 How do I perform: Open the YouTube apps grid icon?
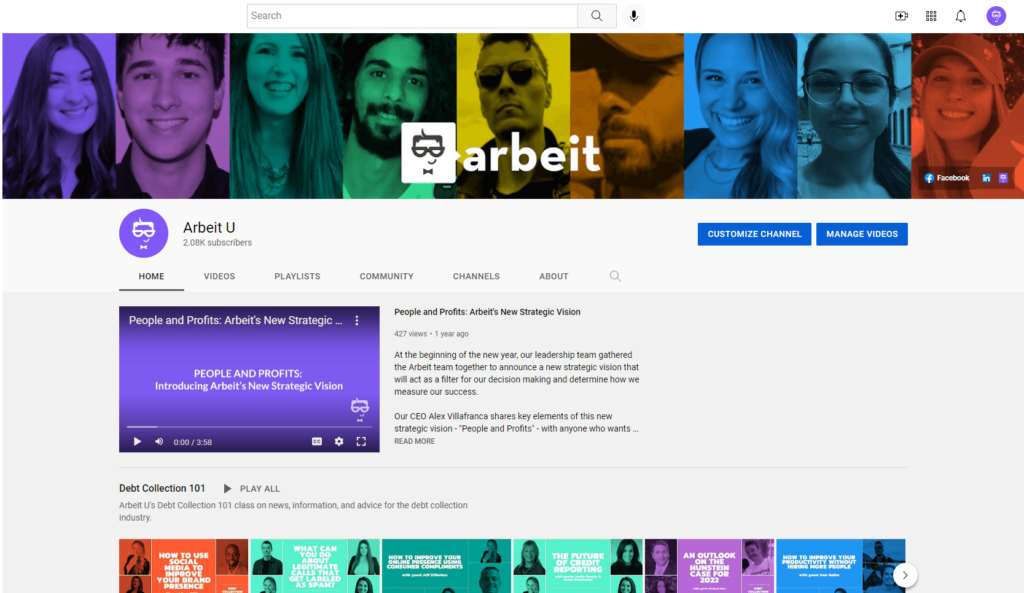[931, 16]
